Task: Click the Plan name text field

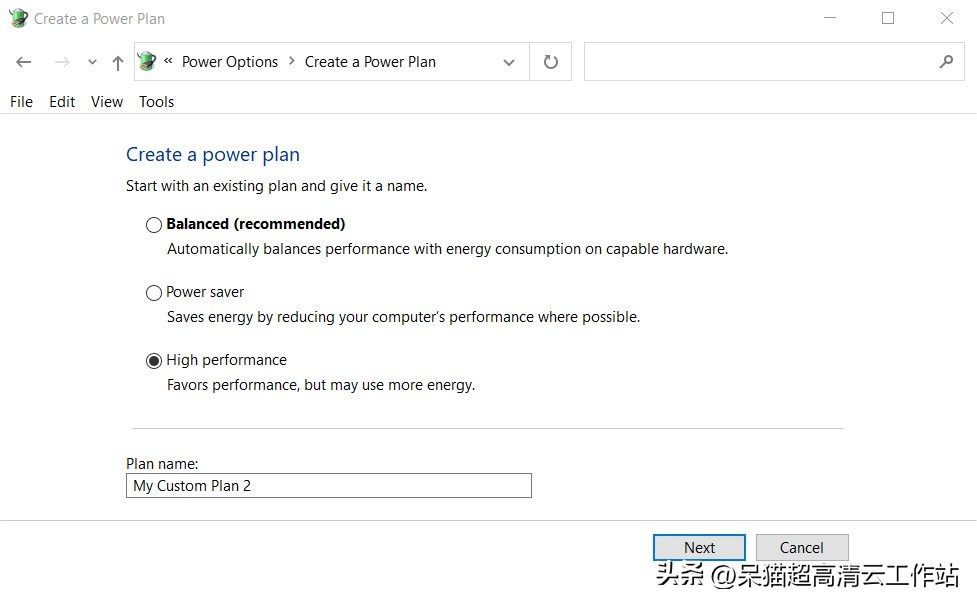Action: click(x=328, y=486)
